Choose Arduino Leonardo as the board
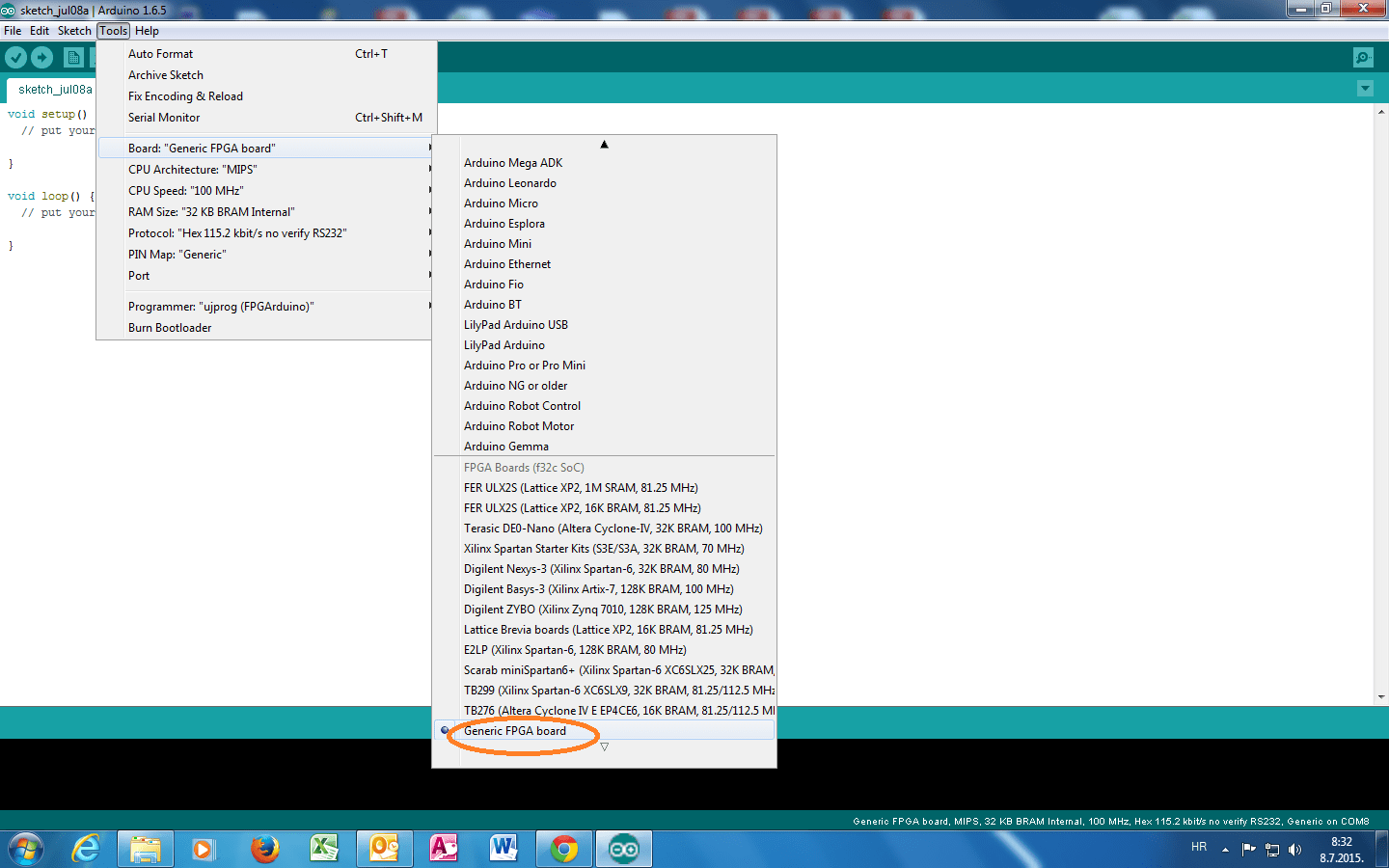 [x=509, y=183]
